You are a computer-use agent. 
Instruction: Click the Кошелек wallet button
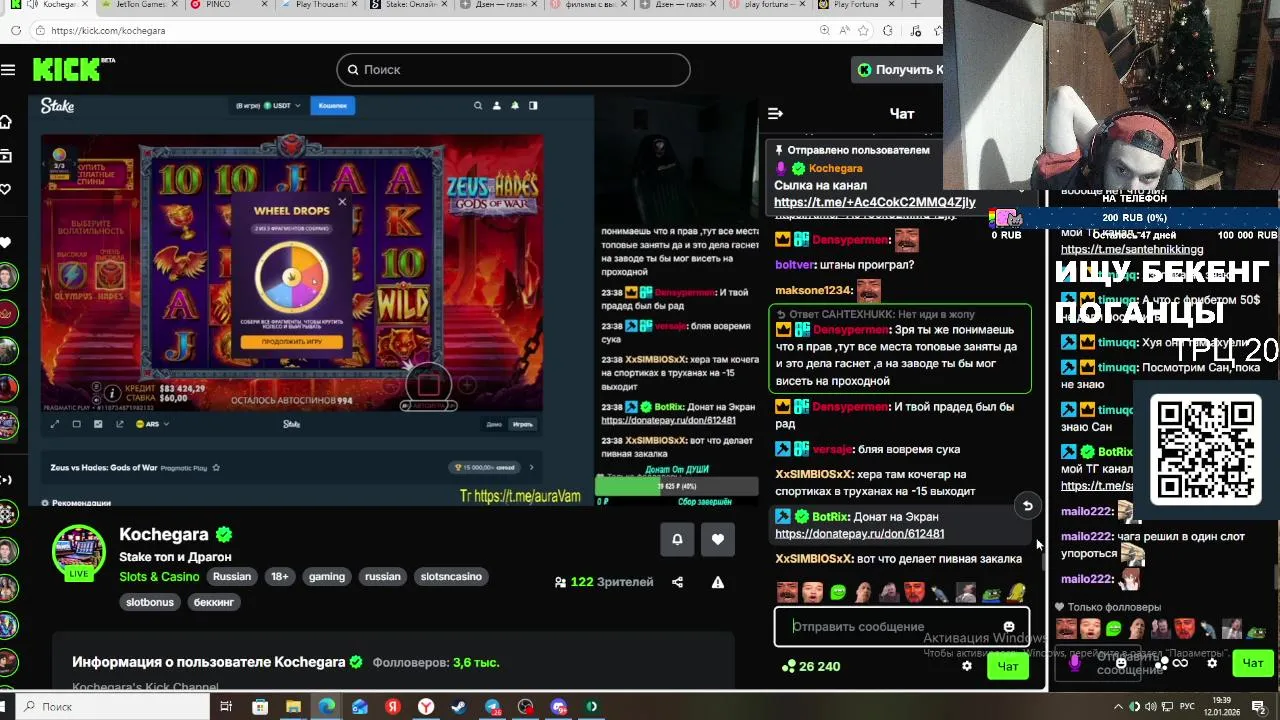[332, 105]
